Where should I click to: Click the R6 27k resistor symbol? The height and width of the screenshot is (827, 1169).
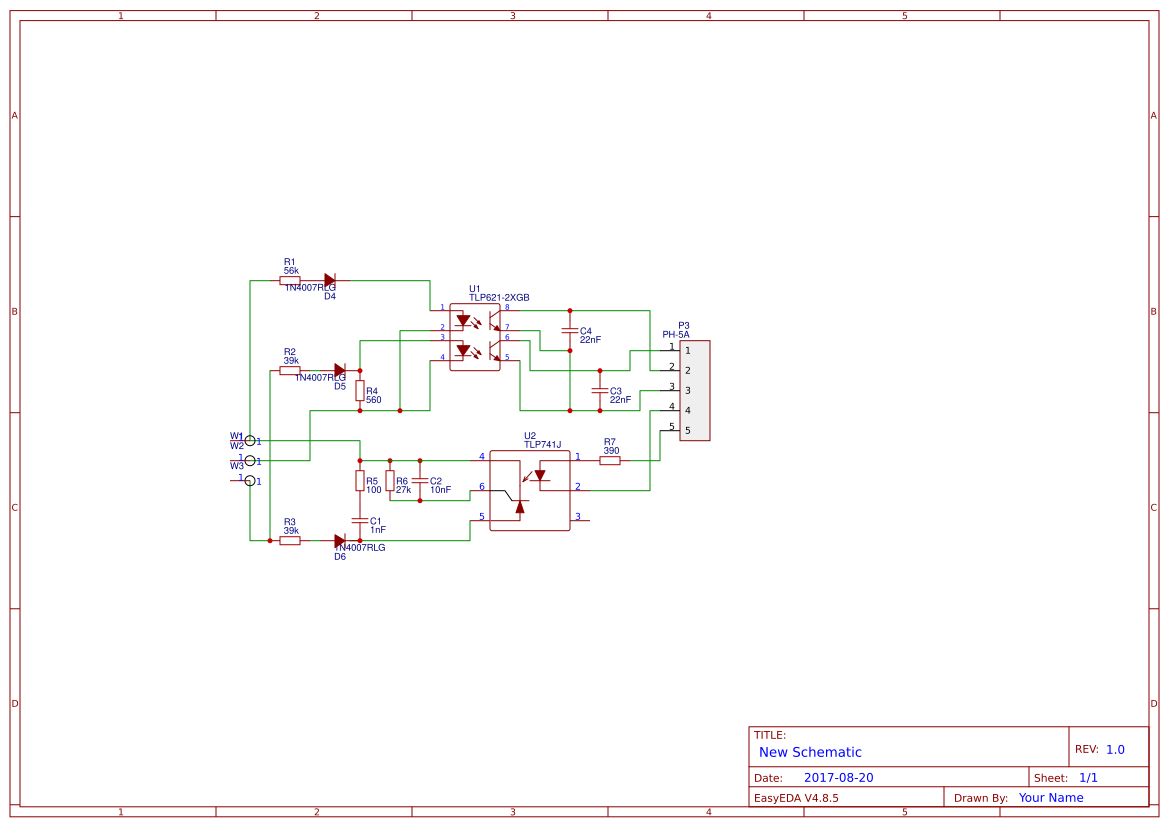[390, 481]
